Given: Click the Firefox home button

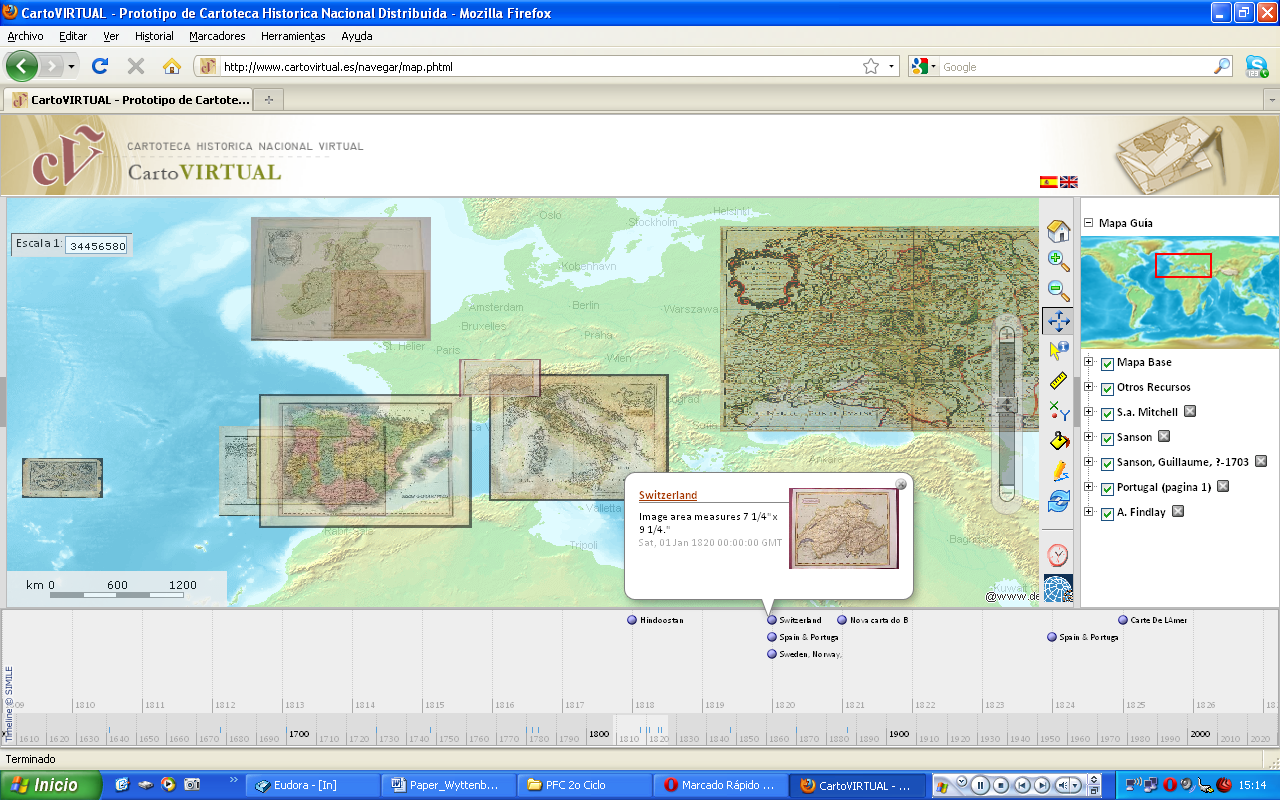Looking at the screenshot, I should (172, 66).
